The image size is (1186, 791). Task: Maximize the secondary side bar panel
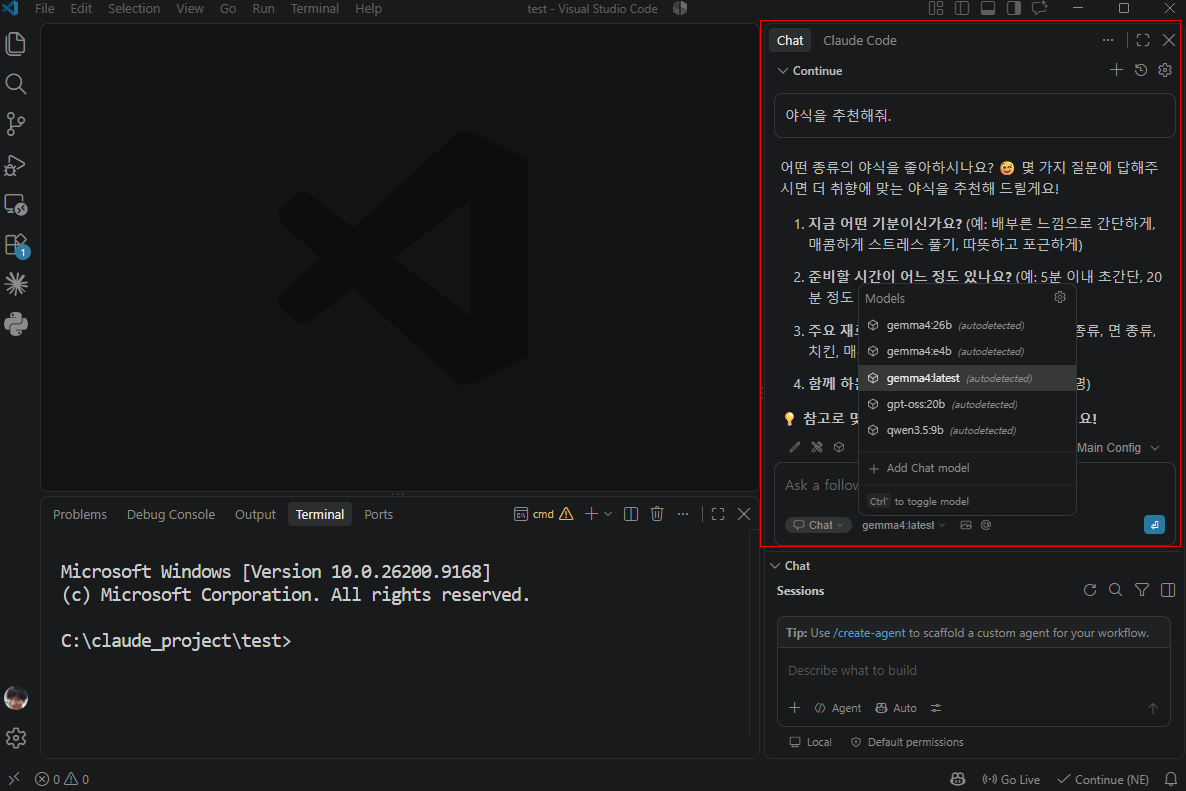[1143, 40]
